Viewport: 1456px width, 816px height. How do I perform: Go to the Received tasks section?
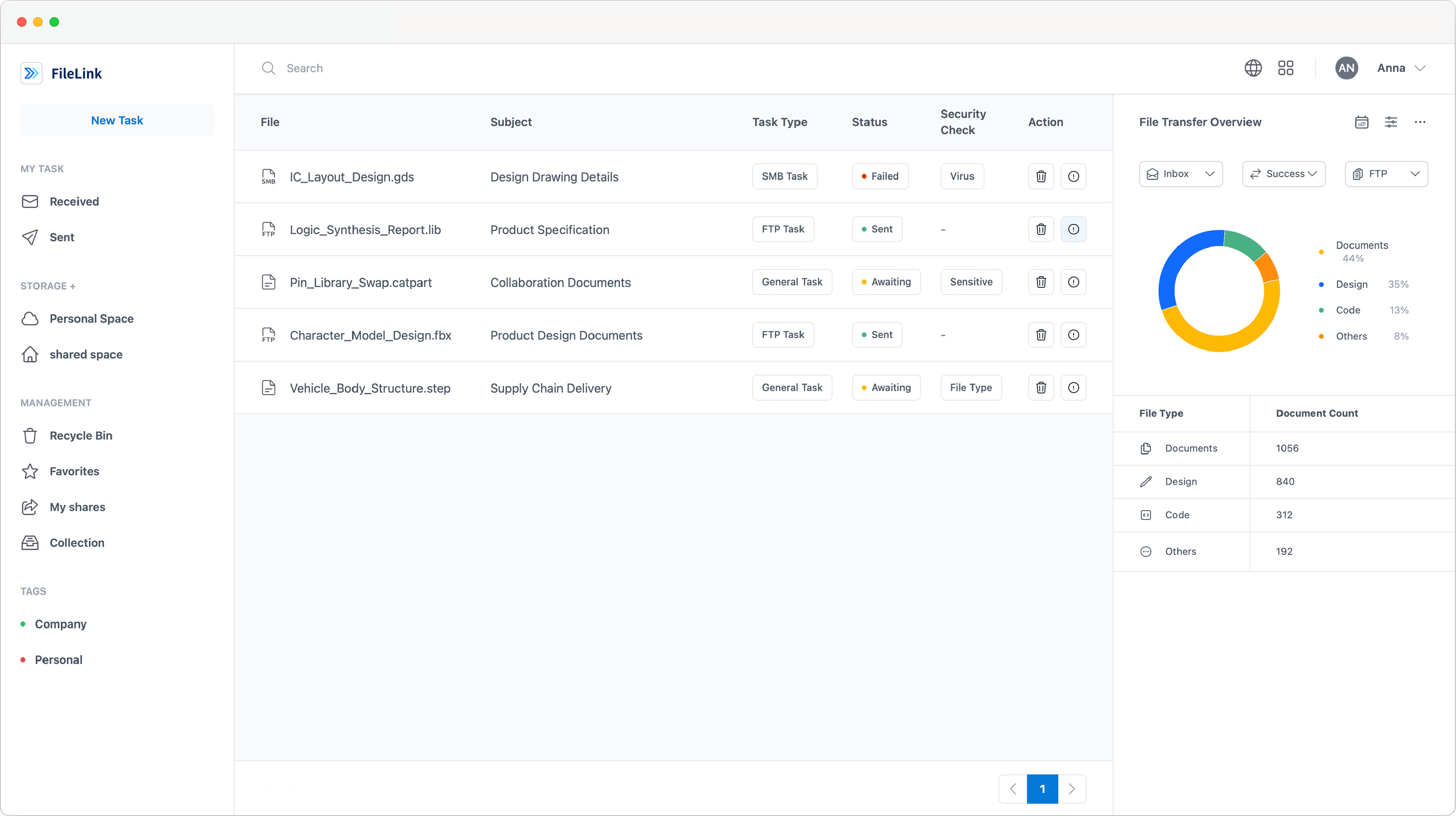coord(73,201)
